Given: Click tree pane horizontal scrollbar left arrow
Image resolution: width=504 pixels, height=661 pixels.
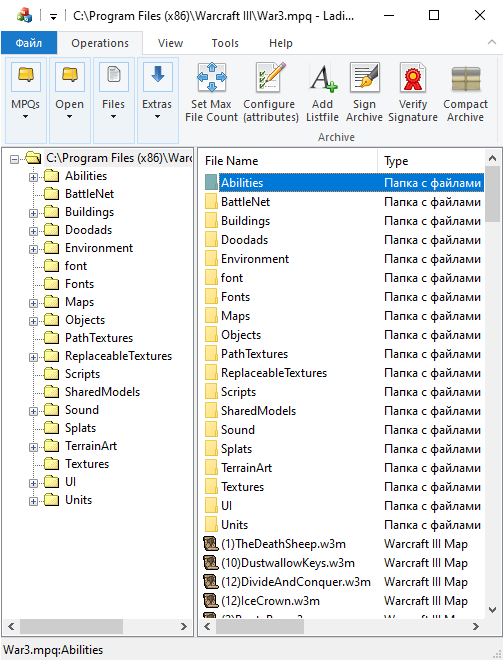Looking at the screenshot, I should (11, 626).
